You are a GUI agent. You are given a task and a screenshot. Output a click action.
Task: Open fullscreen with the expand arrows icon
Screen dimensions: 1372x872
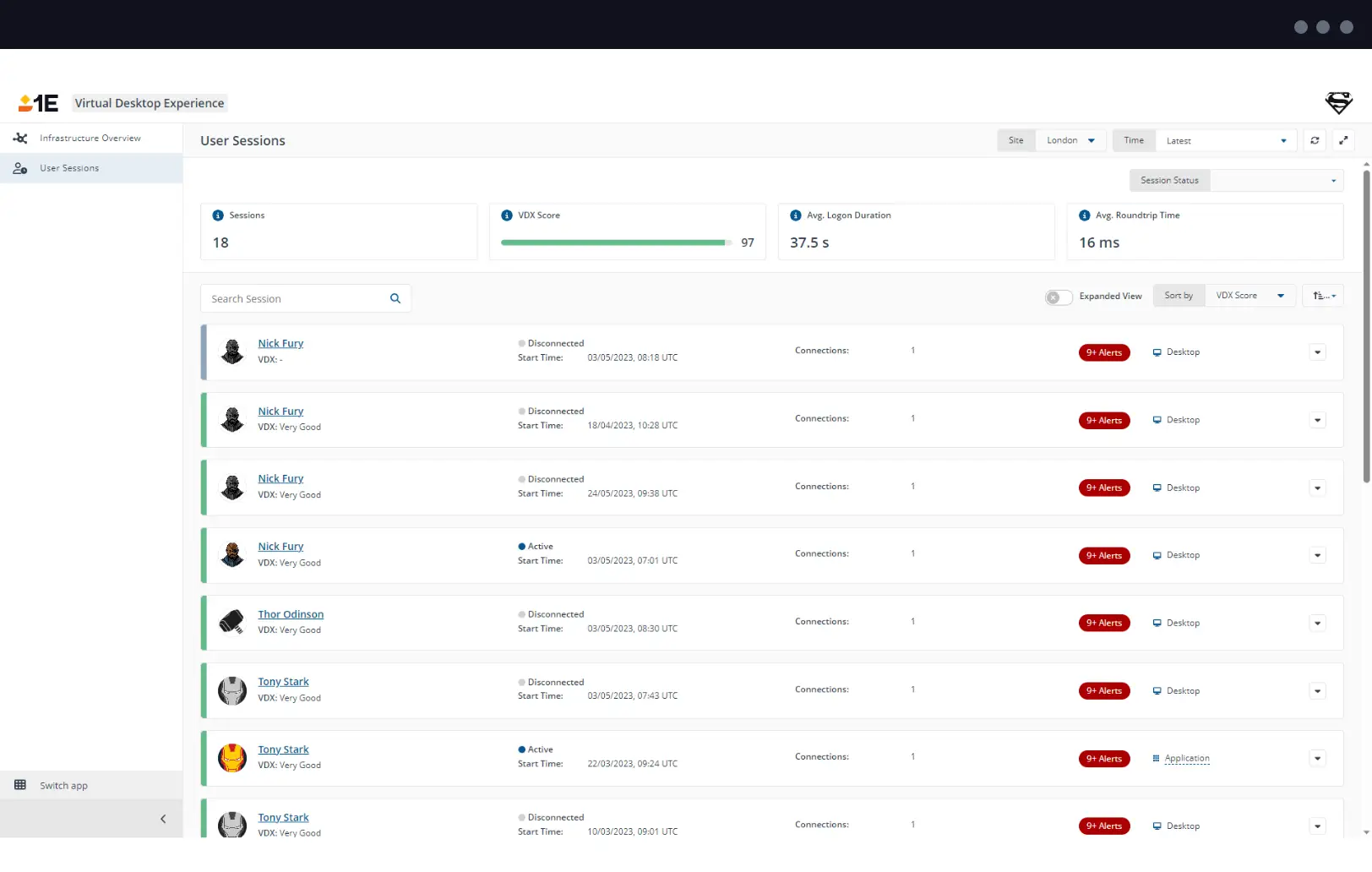[1343, 140]
